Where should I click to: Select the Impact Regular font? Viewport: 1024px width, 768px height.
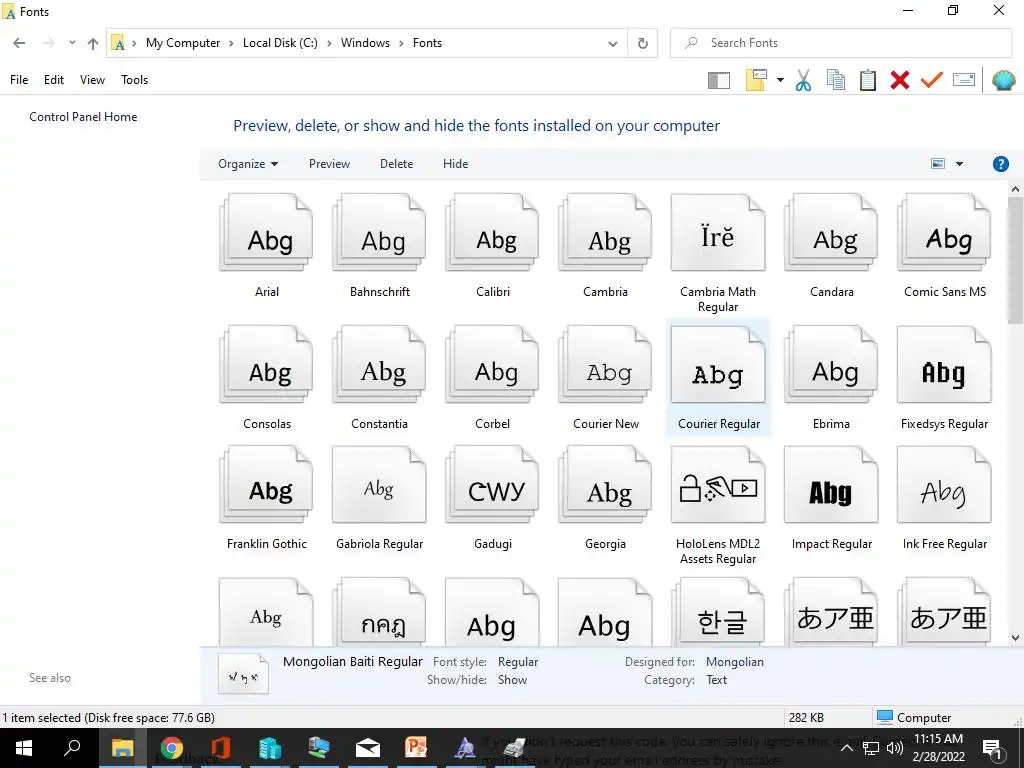[x=831, y=498]
